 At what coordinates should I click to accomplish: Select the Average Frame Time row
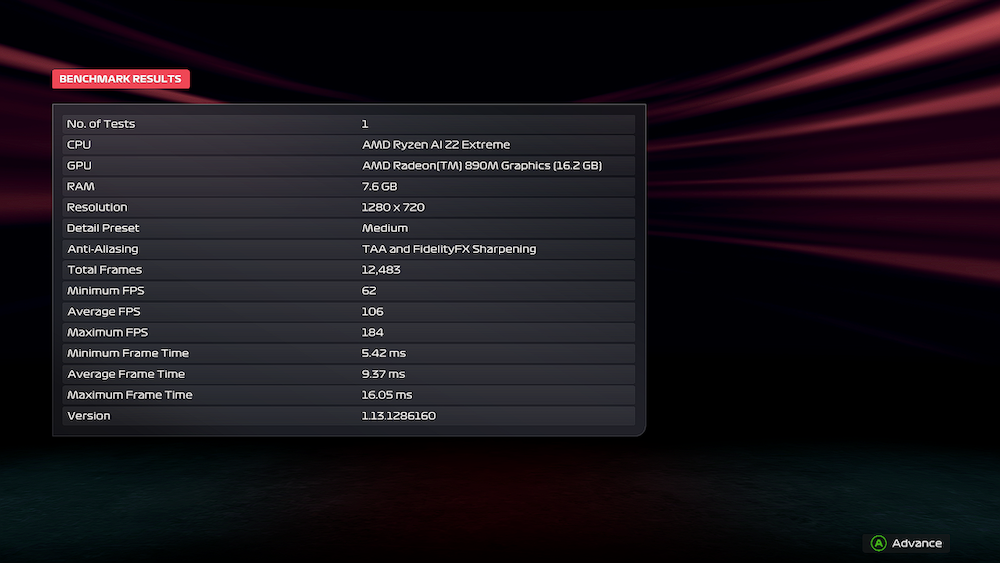348,374
